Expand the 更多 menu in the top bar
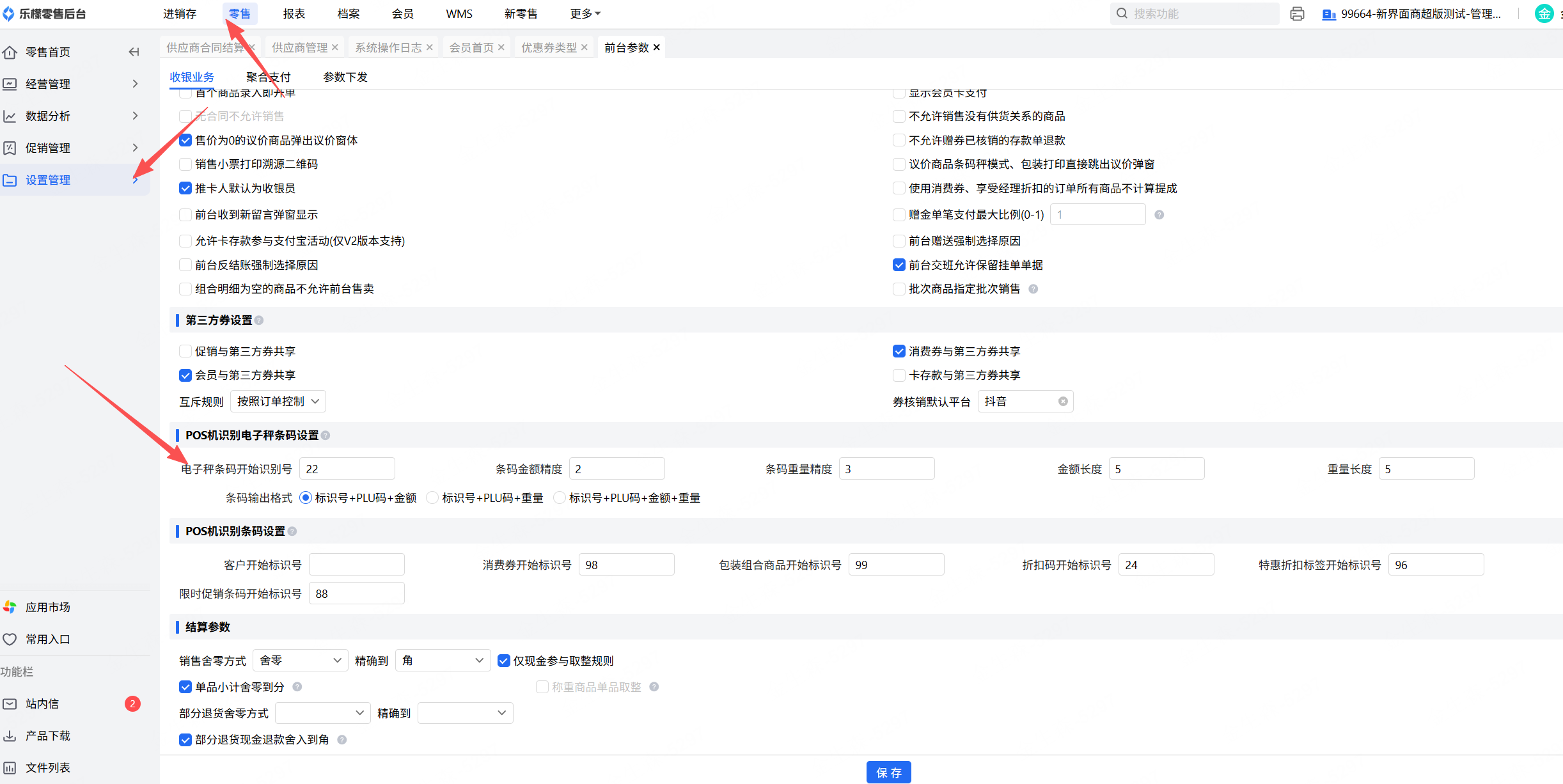This screenshot has height=784, width=1563. point(585,13)
